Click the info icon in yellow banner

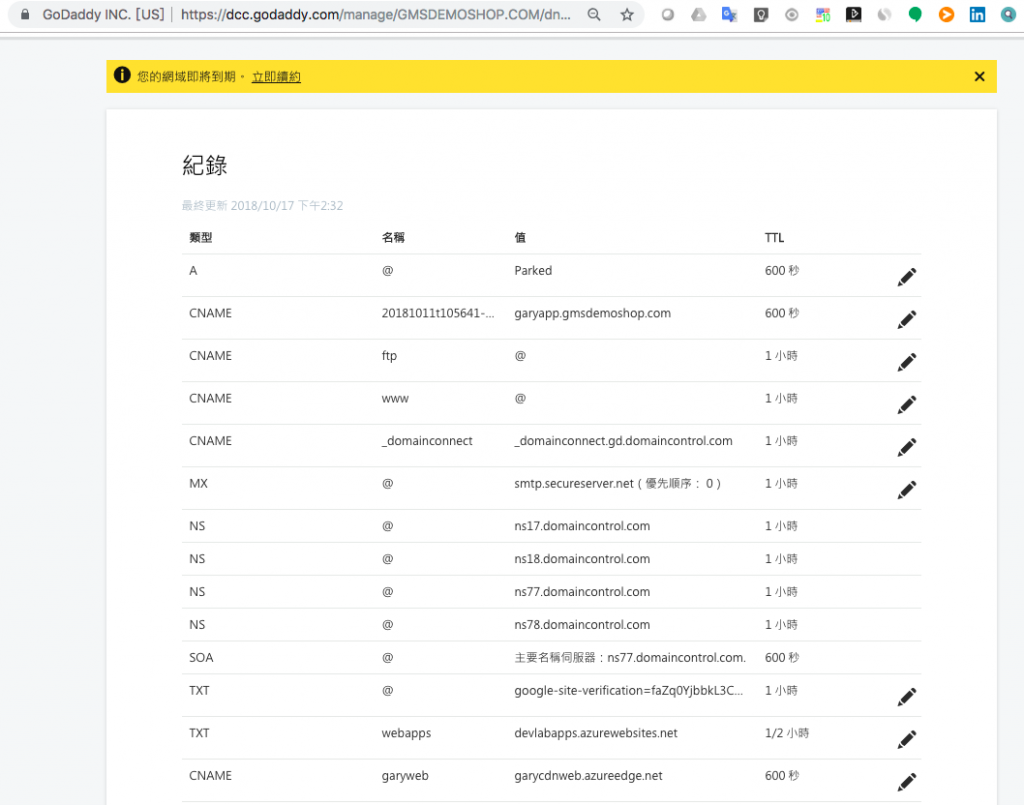point(122,75)
